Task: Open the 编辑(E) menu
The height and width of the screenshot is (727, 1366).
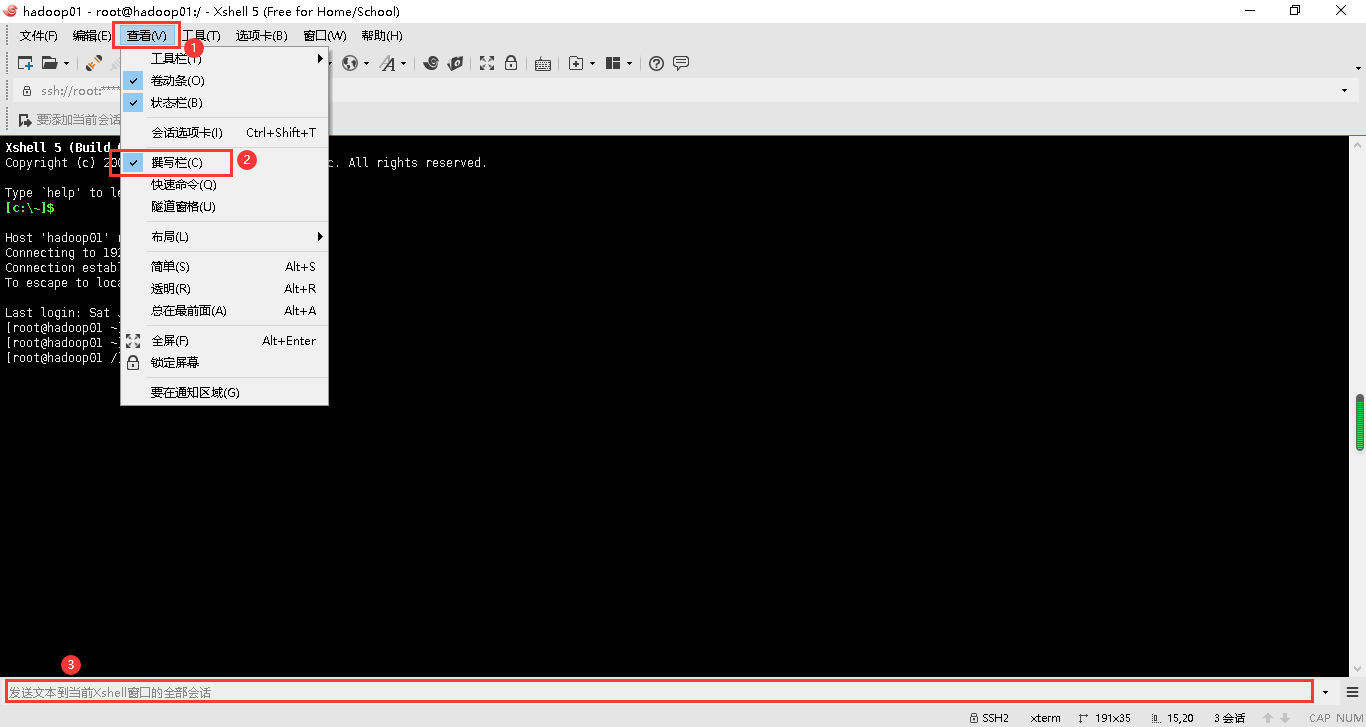Action: 92,36
